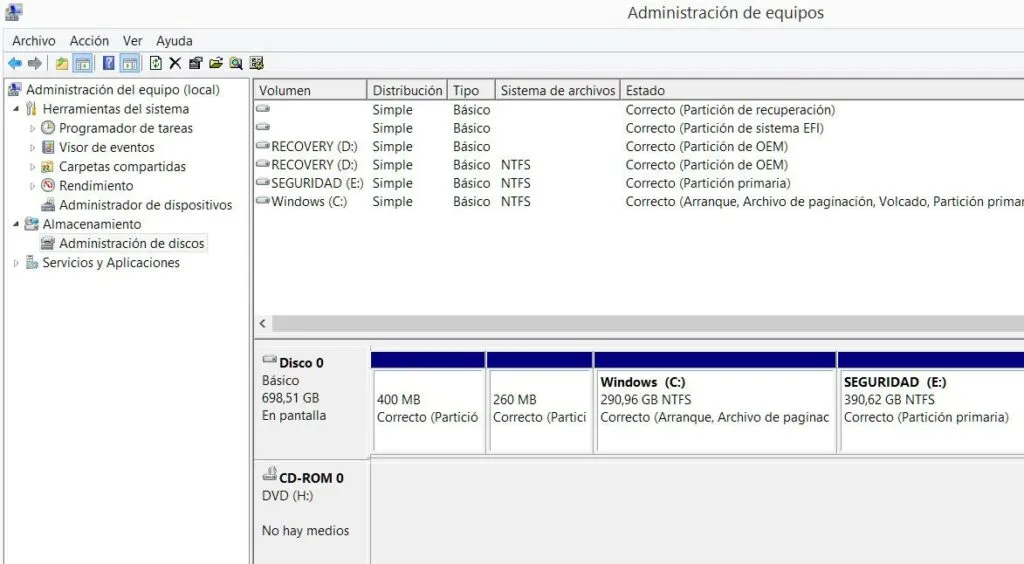Expand the Visor de eventos node
This screenshot has height=564, width=1024.
pyautogui.click(x=32, y=148)
